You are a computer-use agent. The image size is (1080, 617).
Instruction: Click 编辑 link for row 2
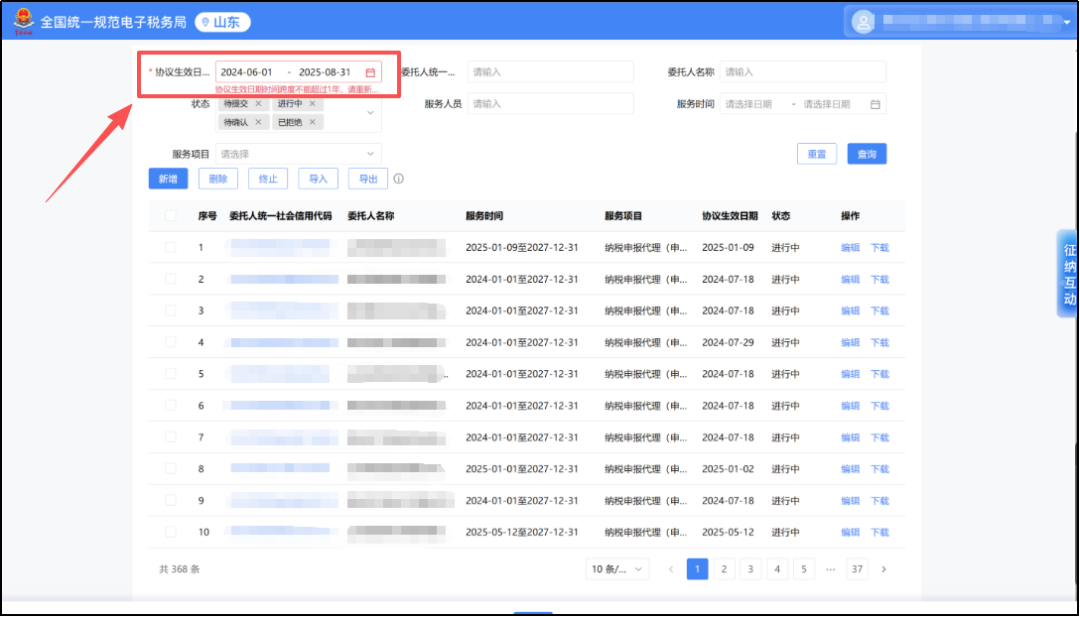850,279
